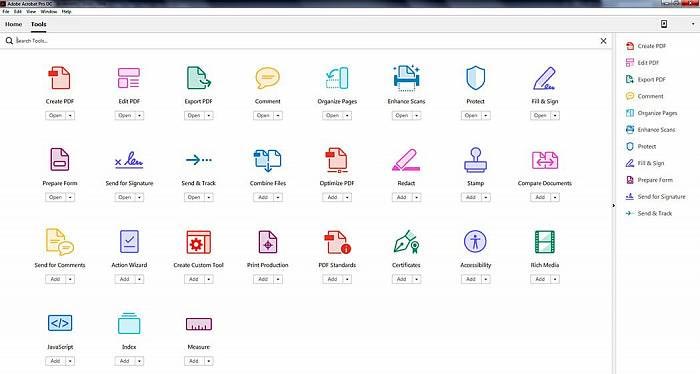Click Add button under JavaScript
Screen dimensions: 700x374
55,361
